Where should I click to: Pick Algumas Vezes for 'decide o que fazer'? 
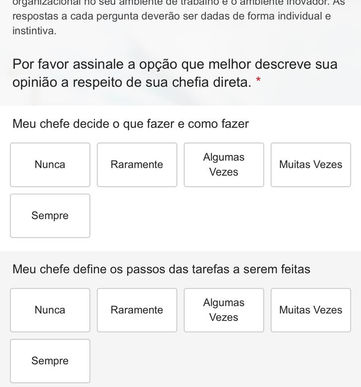[x=224, y=165]
